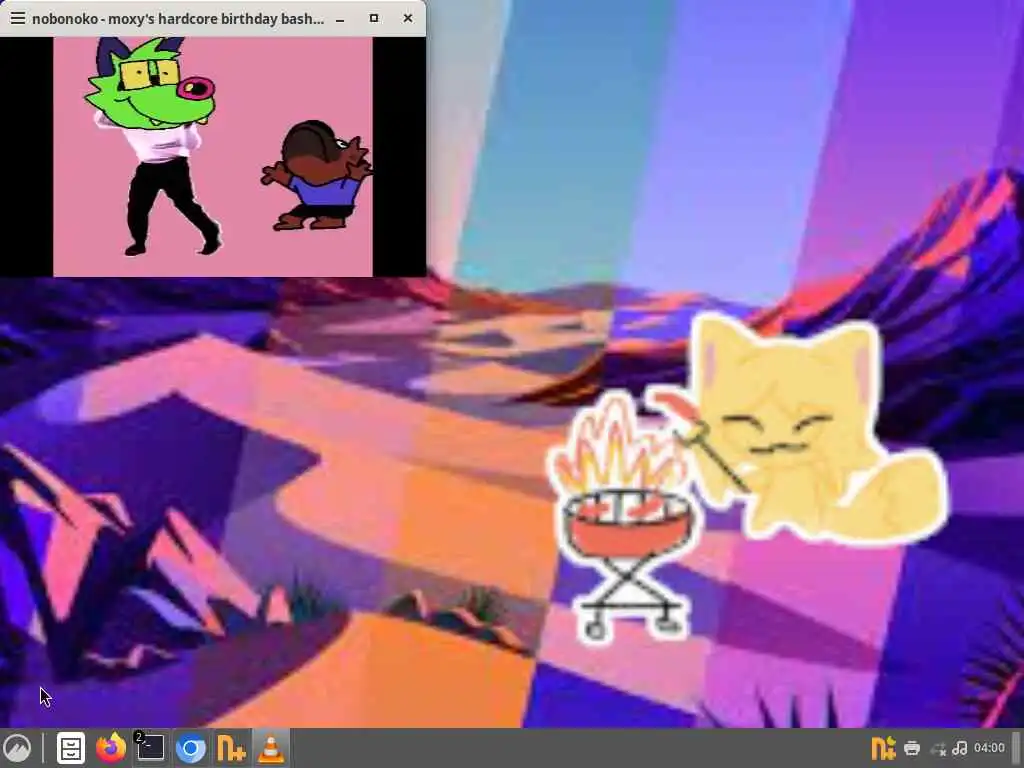The width and height of the screenshot is (1024, 768).
Task: Click the nobonoko video window title text
Action: [178, 18]
